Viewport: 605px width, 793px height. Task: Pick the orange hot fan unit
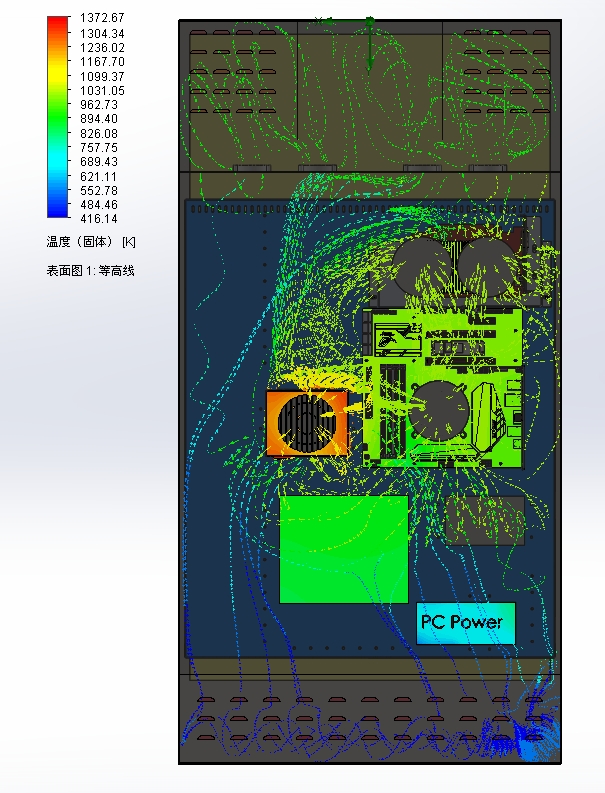coord(307,423)
